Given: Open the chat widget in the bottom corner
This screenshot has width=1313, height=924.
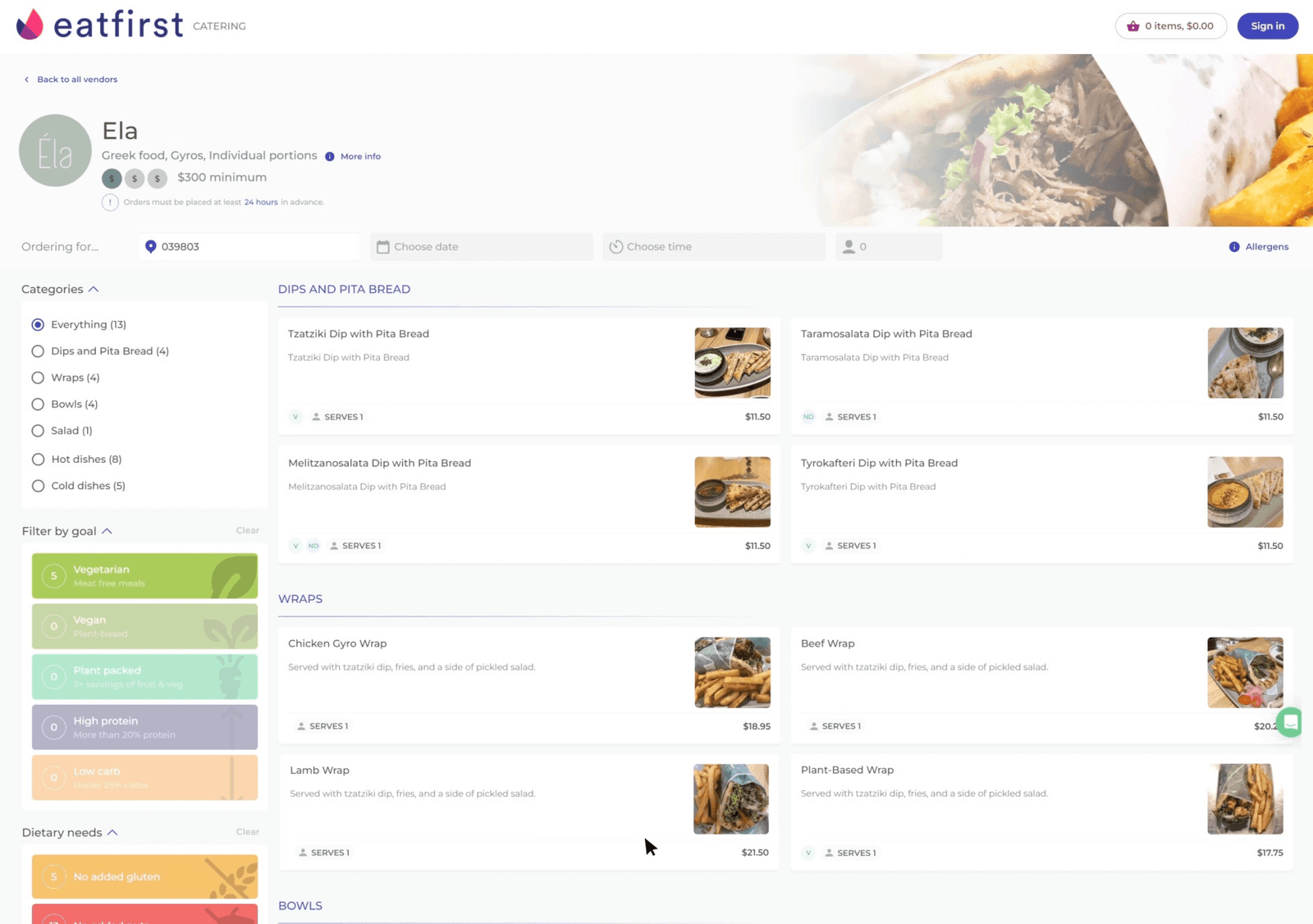Looking at the screenshot, I should tap(1290, 723).
